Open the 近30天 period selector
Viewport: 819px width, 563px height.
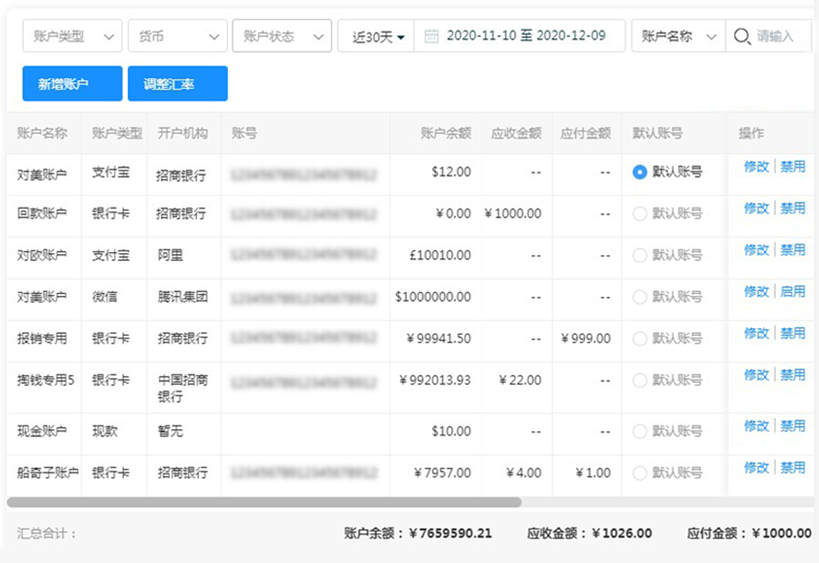[x=377, y=36]
